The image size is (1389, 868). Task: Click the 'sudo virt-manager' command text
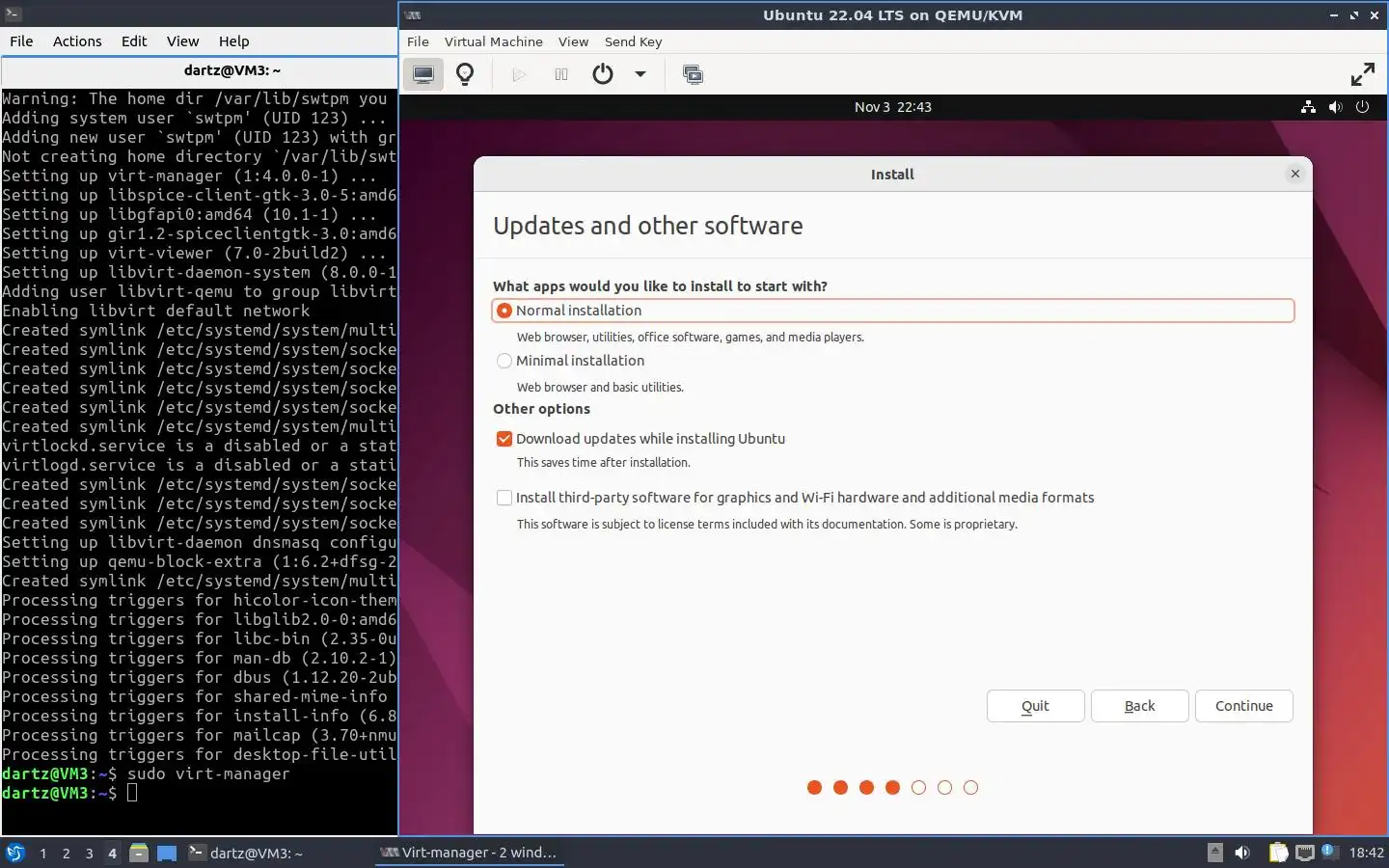[x=208, y=773]
